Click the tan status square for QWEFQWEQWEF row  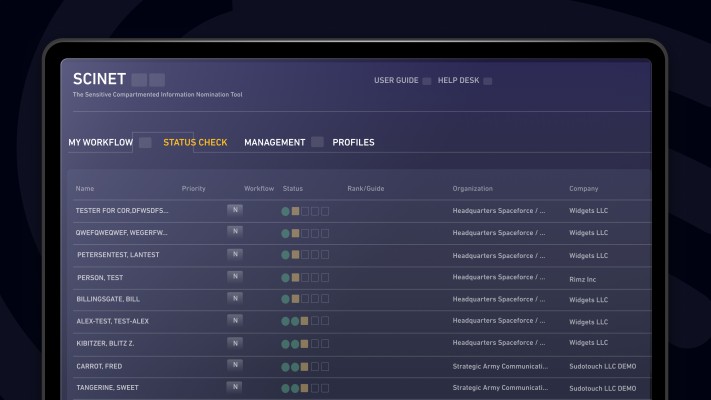pyautogui.click(x=295, y=233)
